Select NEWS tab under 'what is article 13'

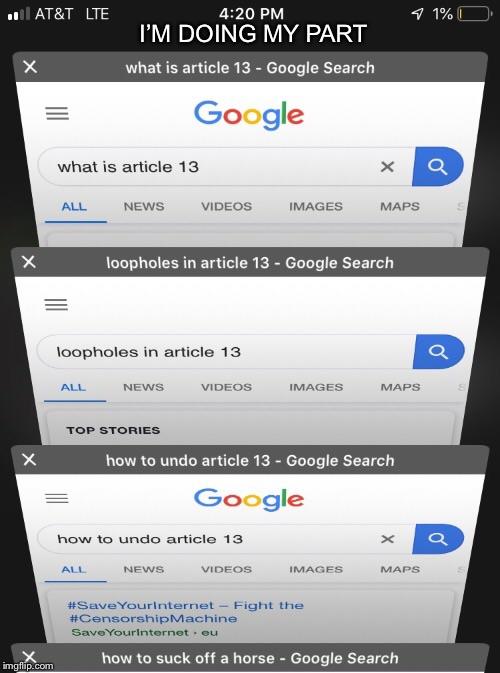[144, 206]
